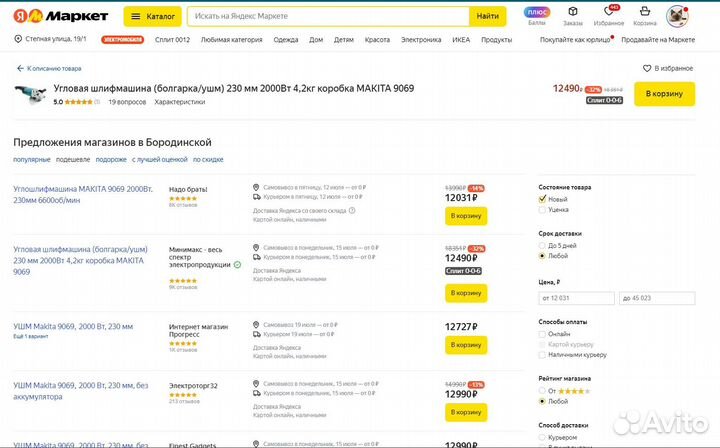
Task: Select До 5 дней delivery term
Action: pyautogui.click(x=542, y=246)
